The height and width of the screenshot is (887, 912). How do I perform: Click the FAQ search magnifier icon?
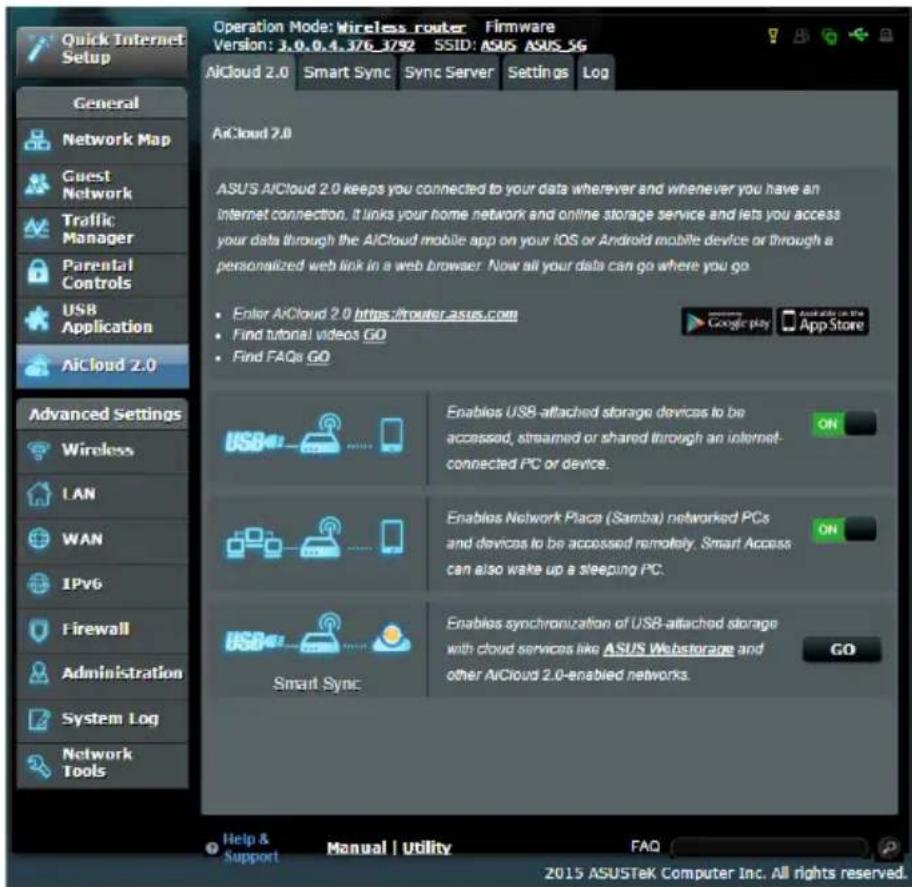(888, 847)
